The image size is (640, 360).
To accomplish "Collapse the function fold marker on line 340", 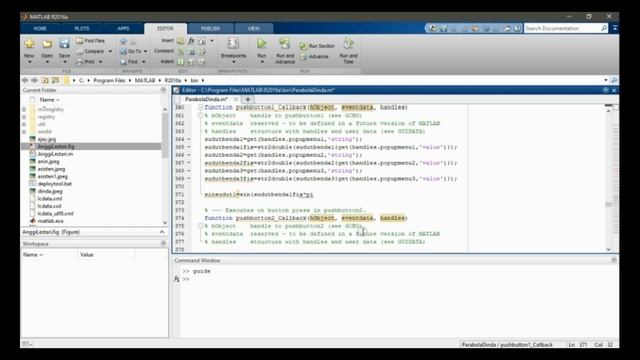I will tap(200, 107).
